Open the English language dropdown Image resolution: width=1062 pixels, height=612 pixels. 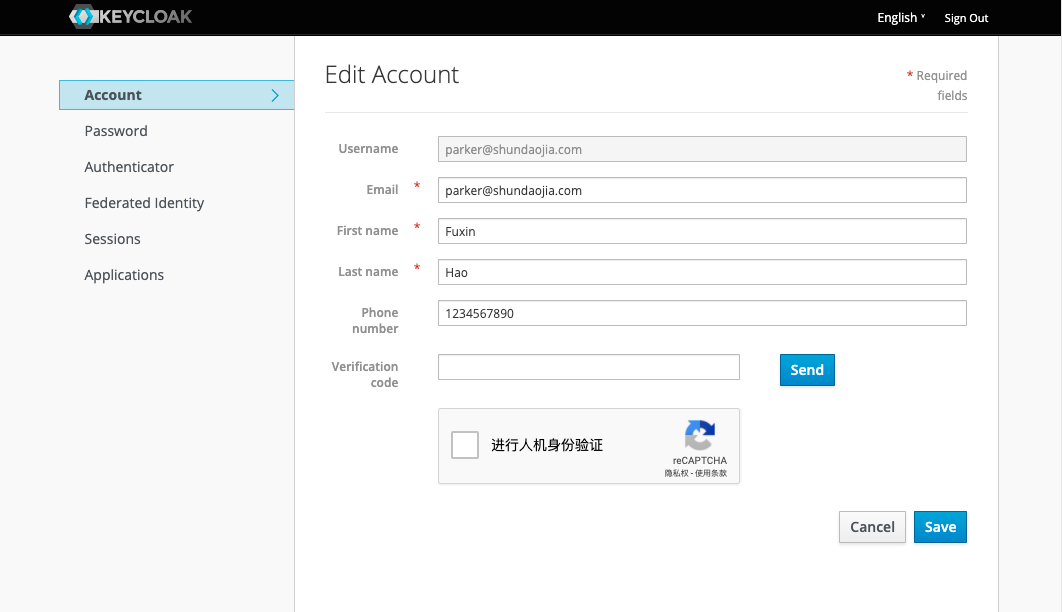point(901,18)
